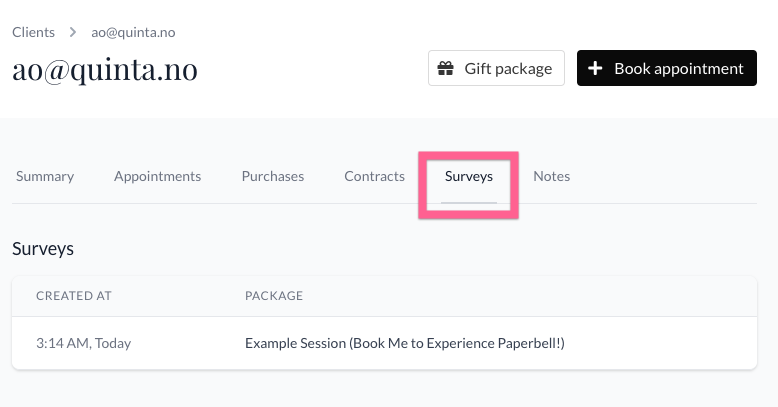The width and height of the screenshot is (778, 407).
Task: Click the Gift package button label
Action: coord(508,68)
